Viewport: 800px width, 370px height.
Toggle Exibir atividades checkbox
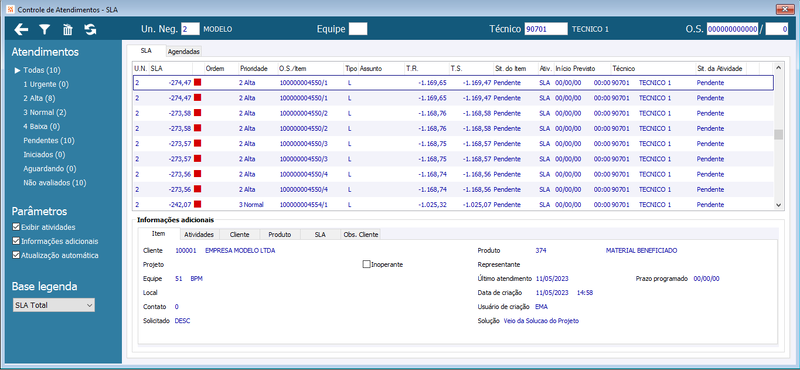16,227
